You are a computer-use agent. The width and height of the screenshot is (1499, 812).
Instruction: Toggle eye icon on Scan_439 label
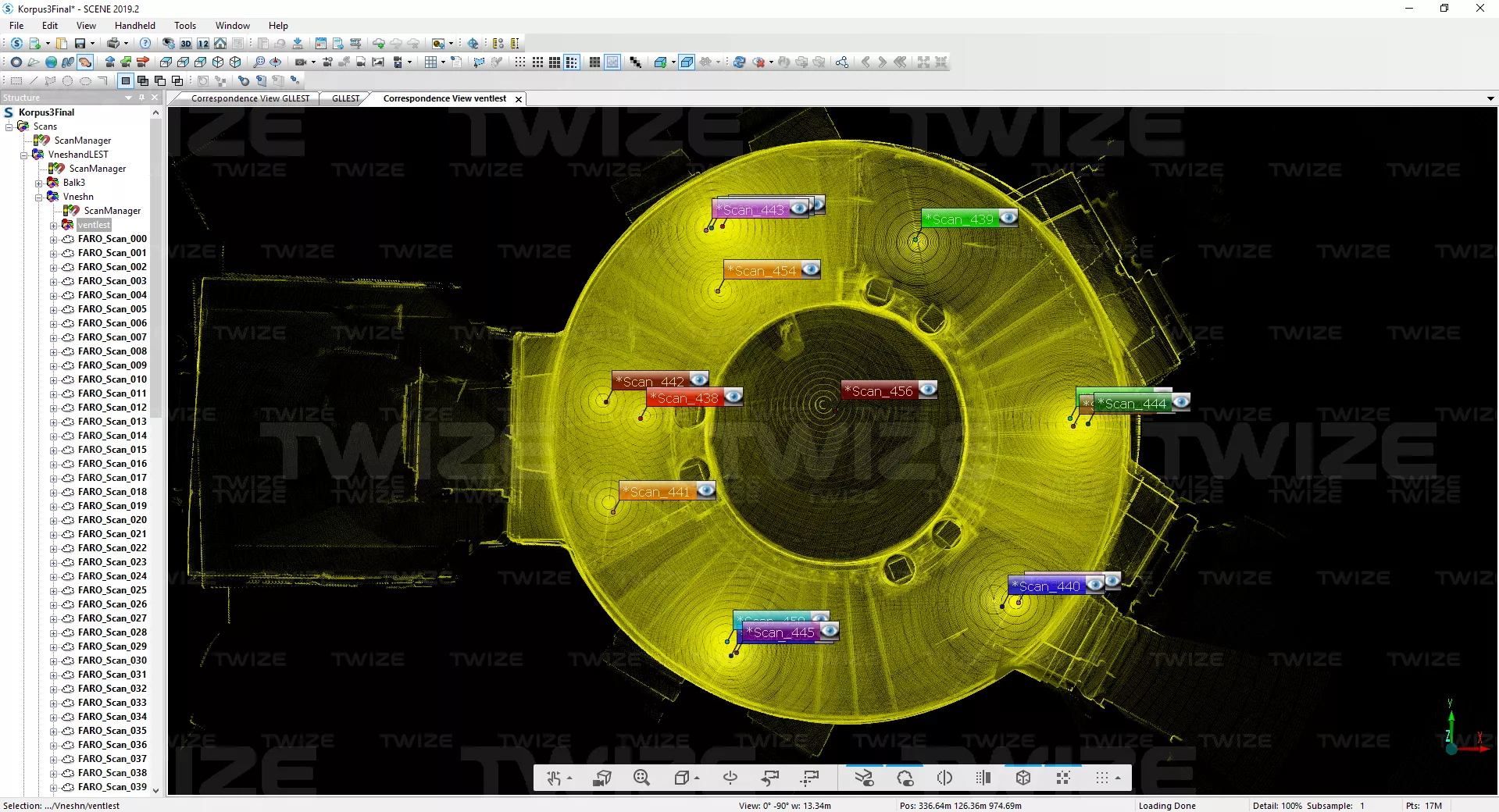[1008, 219]
